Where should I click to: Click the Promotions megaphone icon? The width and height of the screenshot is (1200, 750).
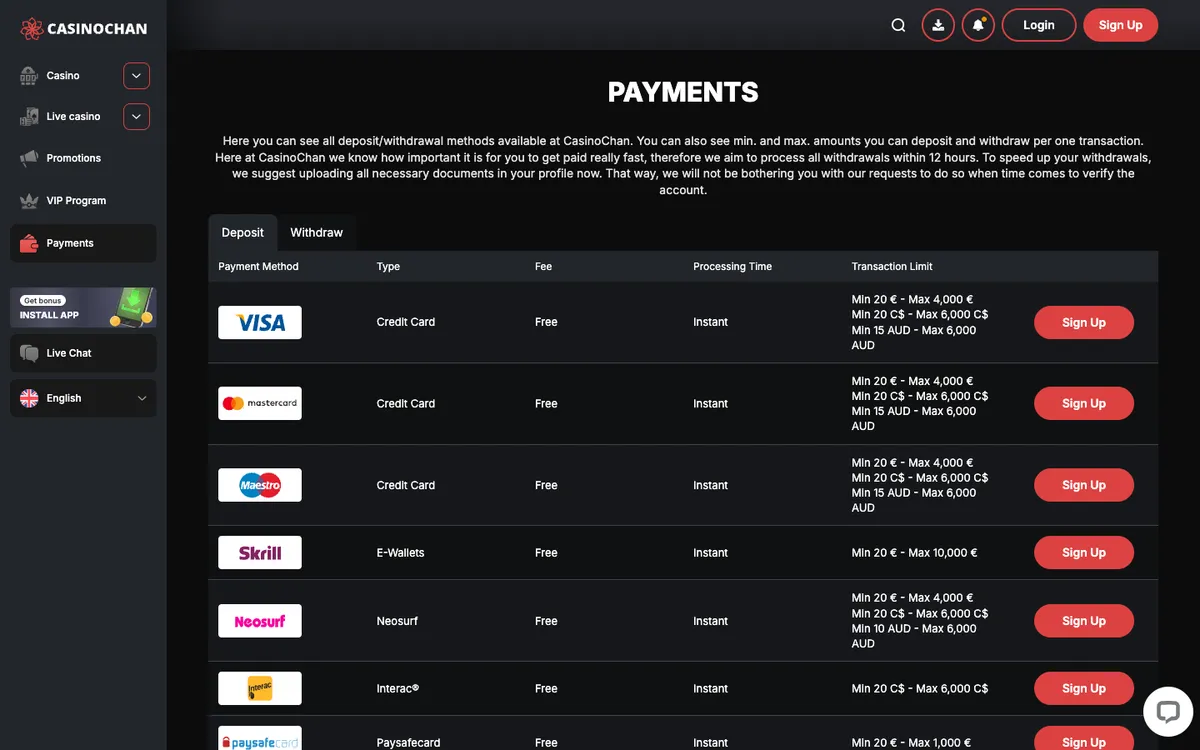(x=29, y=158)
